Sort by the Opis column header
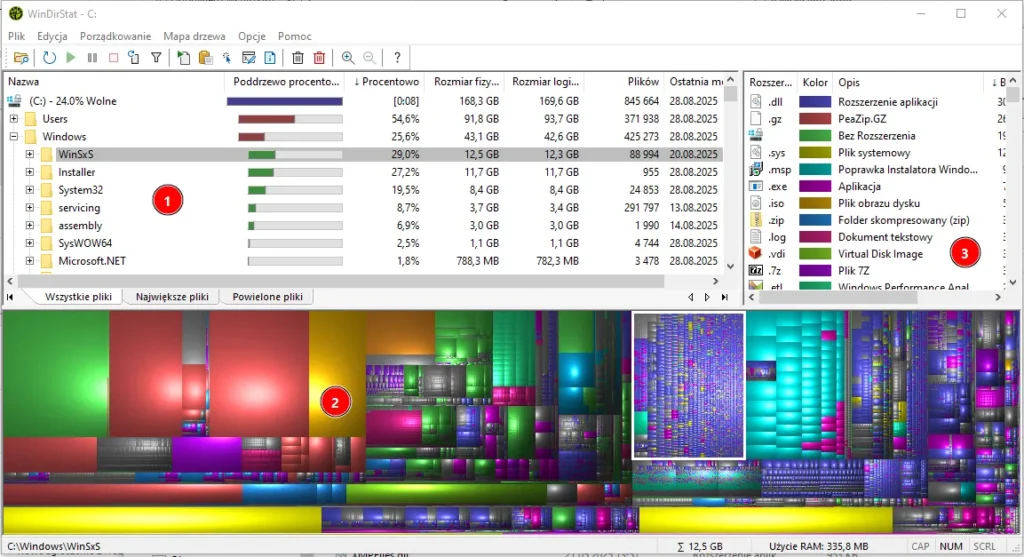Image resolution: width=1024 pixels, height=557 pixels. 906,82
